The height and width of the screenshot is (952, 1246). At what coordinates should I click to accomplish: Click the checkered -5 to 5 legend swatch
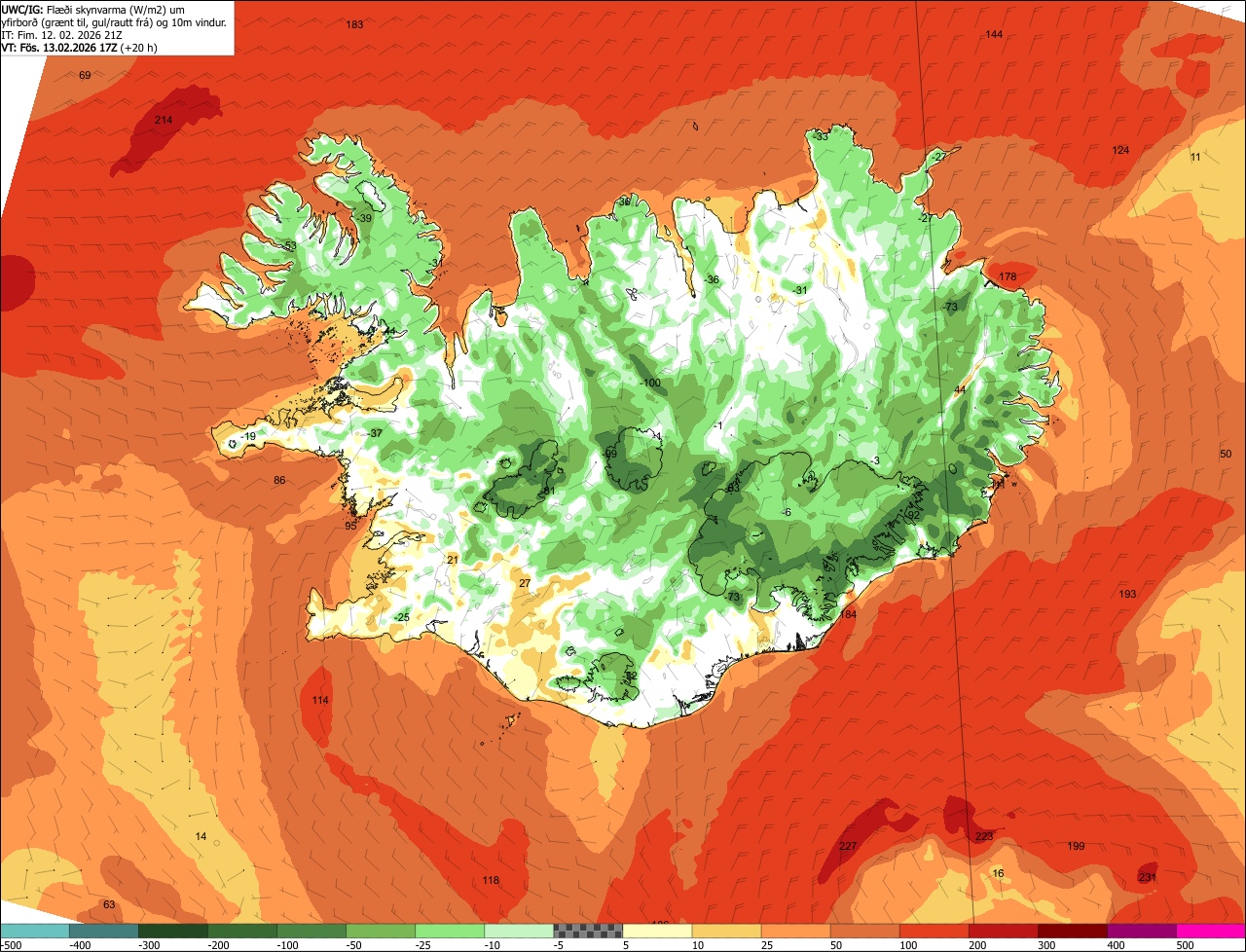point(588,931)
